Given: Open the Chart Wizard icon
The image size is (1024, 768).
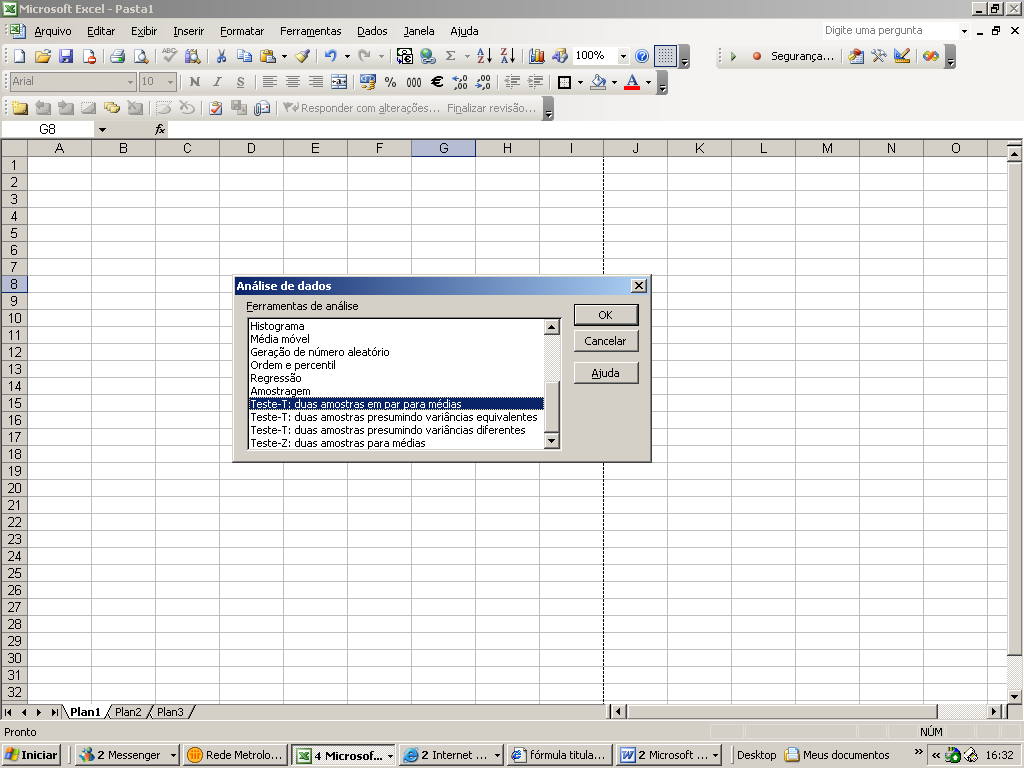Looking at the screenshot, I should pos(537,56).
